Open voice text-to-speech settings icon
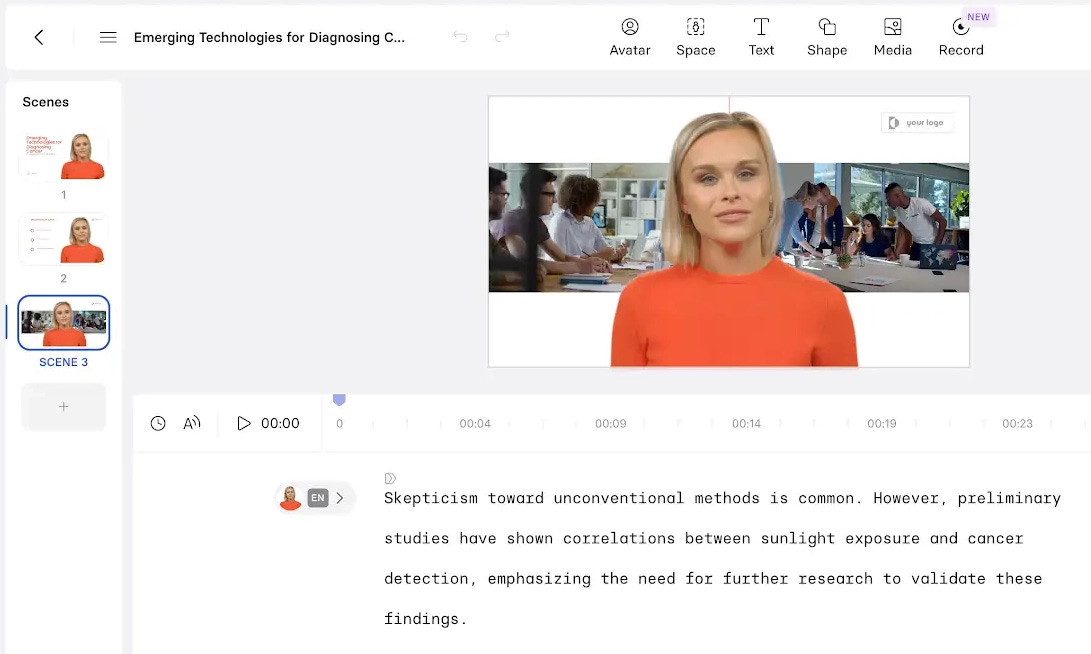The height and width of the screenshot is (654, 1091). 191,423
